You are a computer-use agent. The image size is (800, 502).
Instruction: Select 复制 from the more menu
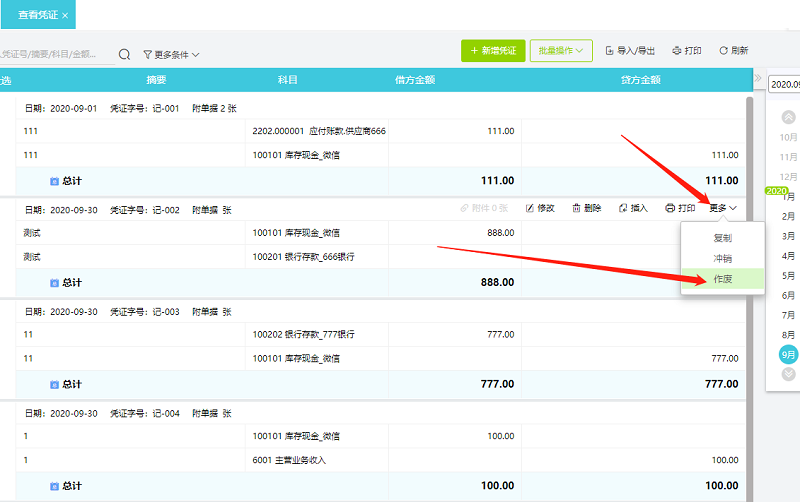coord(722,238)
